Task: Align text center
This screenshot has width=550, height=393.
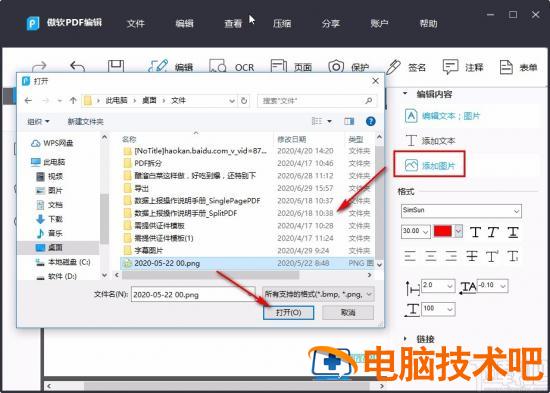Action: pyautogui.click(x=431, y=256)
